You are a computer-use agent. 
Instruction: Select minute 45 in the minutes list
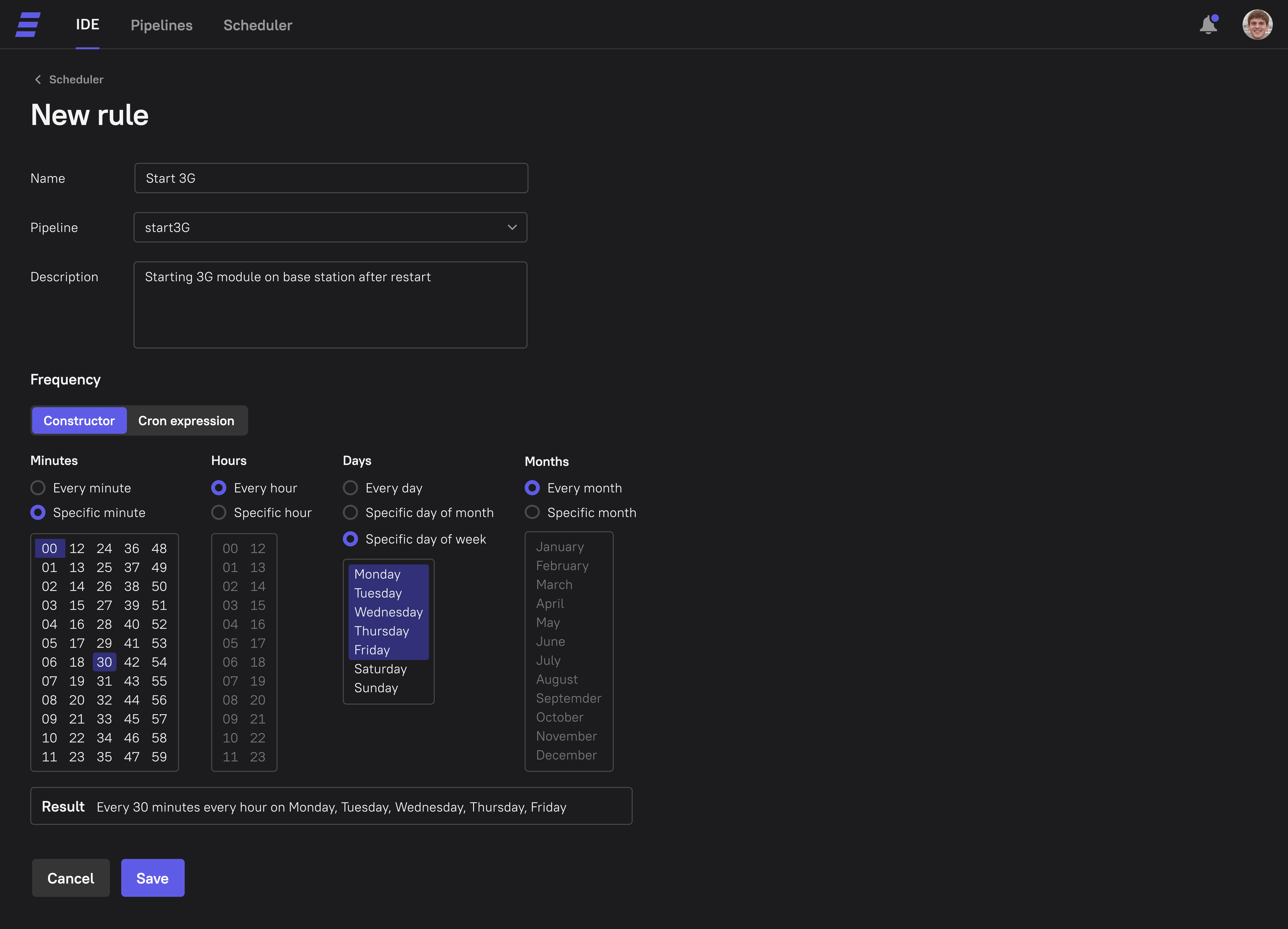(132, 719)
